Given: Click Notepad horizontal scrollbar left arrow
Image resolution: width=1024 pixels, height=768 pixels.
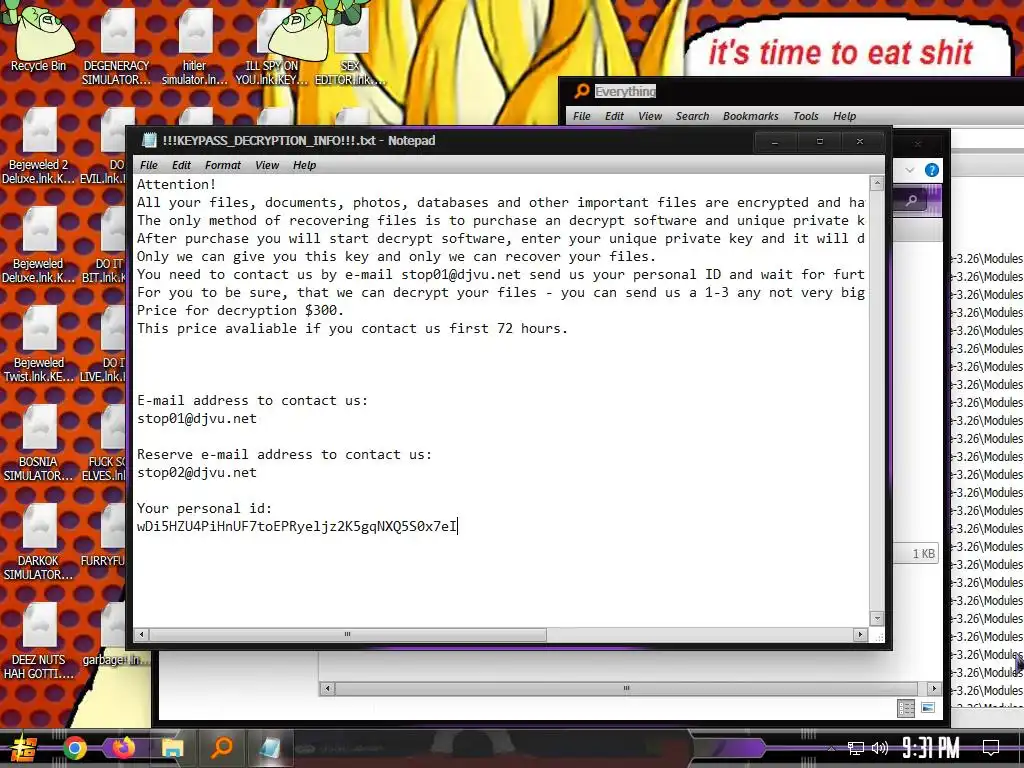Looking at the screenshot, I should (x=142, y=634).
